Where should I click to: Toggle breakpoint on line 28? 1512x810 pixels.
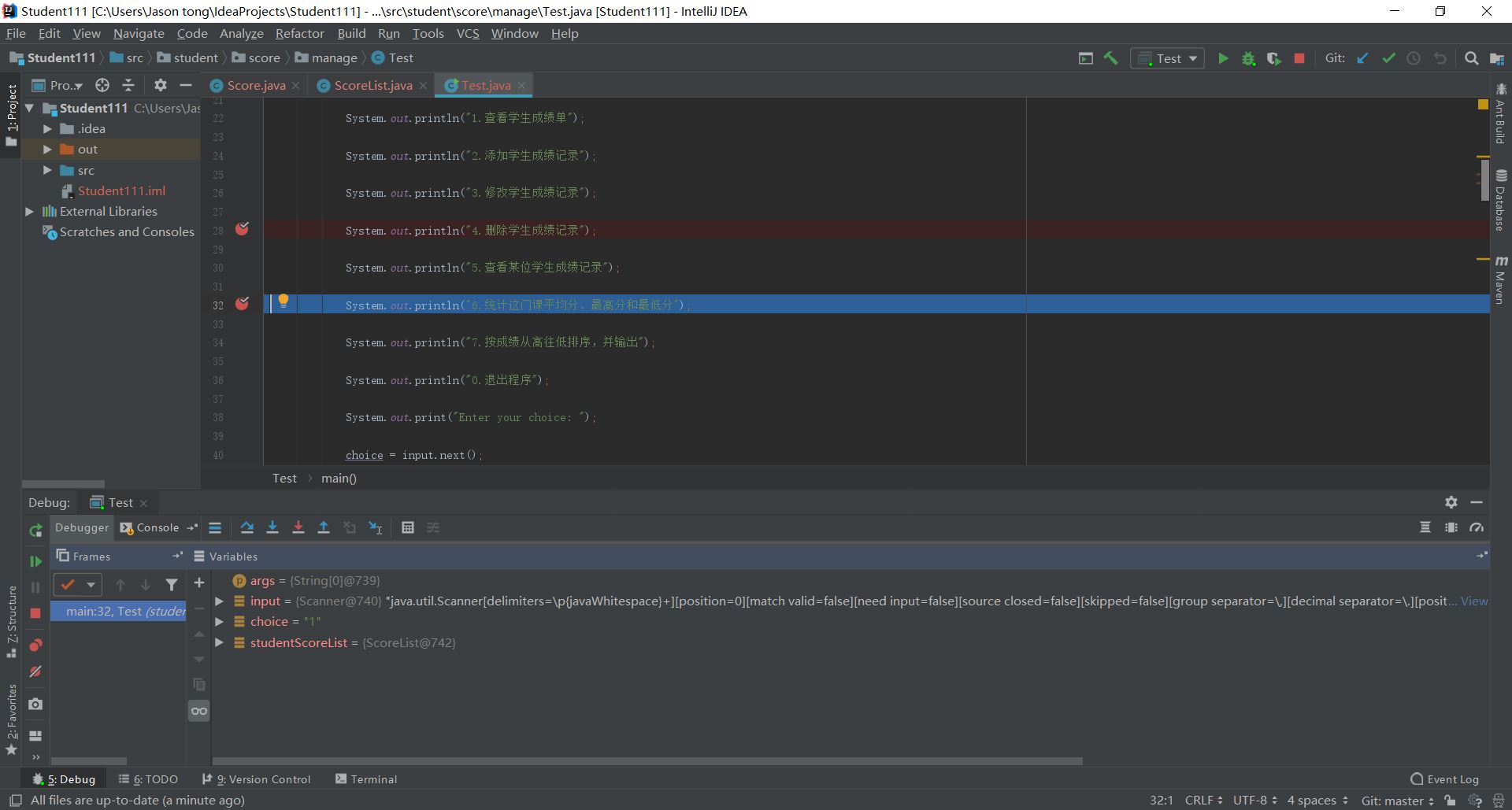pos(242,229)
